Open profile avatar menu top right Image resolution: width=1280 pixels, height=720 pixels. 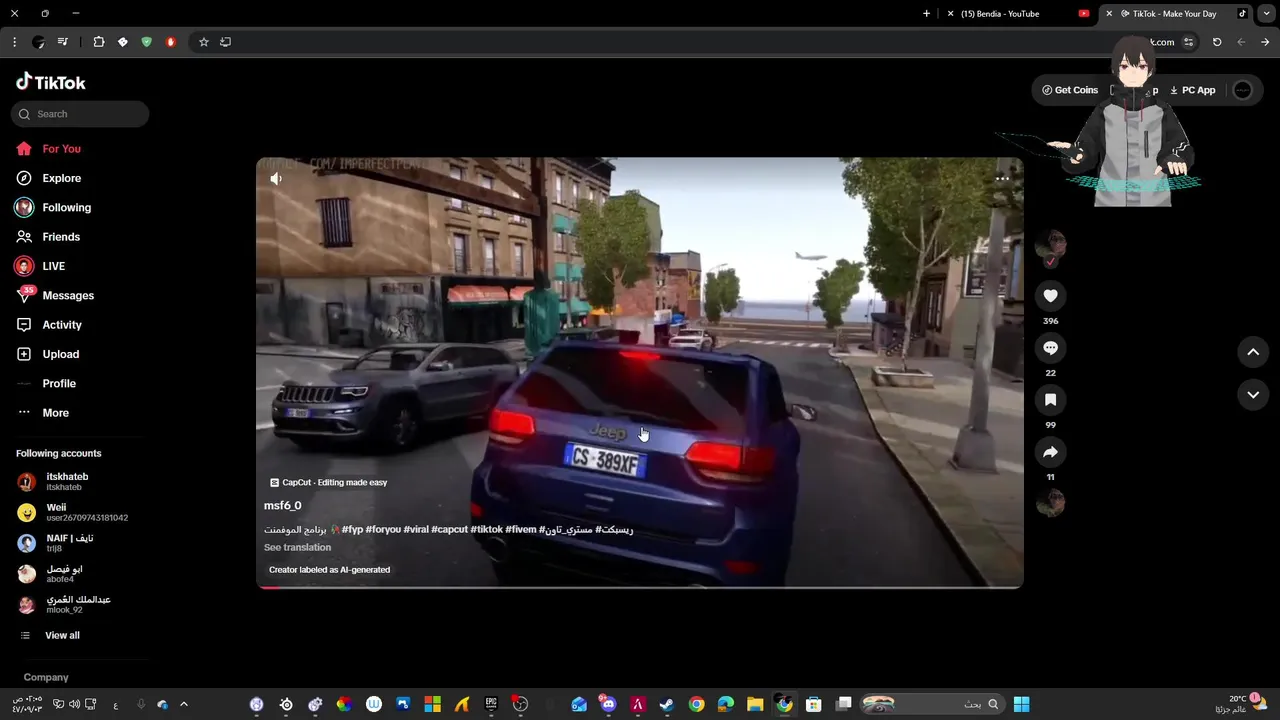tap(1242, 90)
